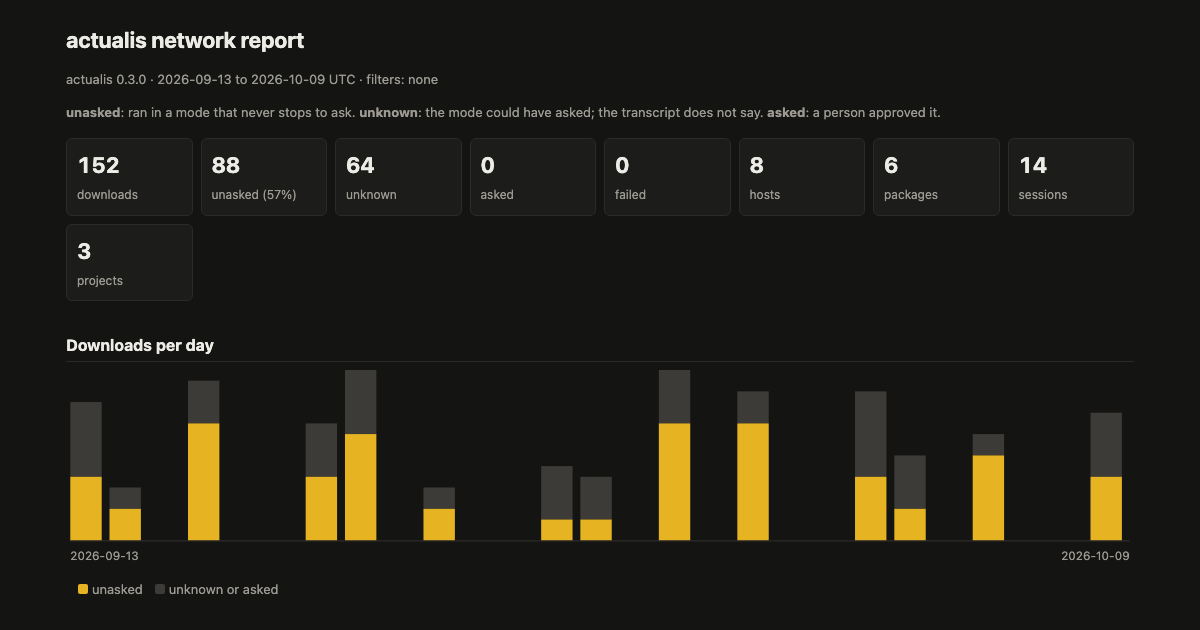Image resolution: width=1200 pixels, height=630 pixels.
Task: Click the "14 sessions" stat card
Action: (x=1071, y=177)
